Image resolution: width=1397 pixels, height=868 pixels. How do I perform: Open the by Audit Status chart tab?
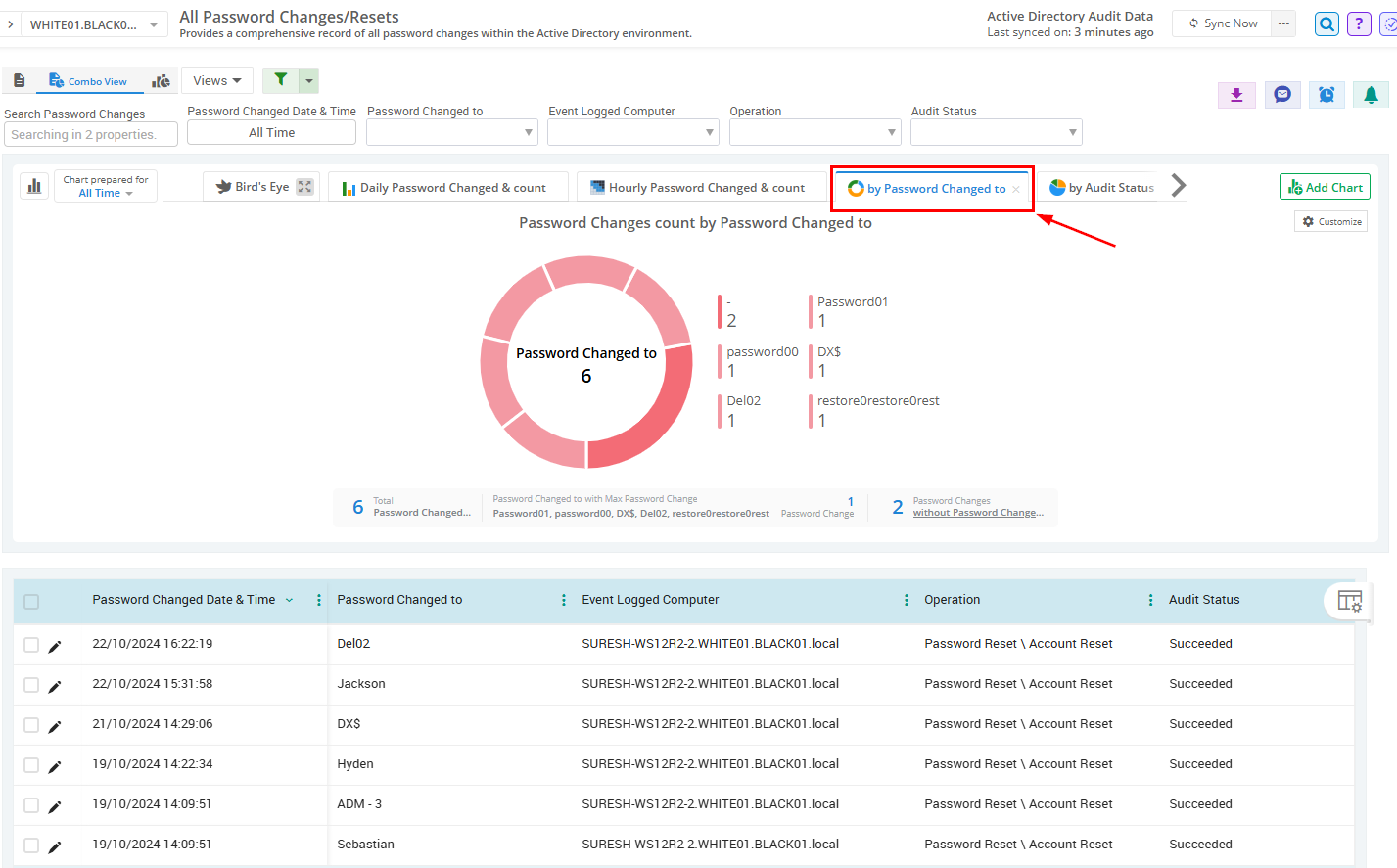(x=1101, y=188)
